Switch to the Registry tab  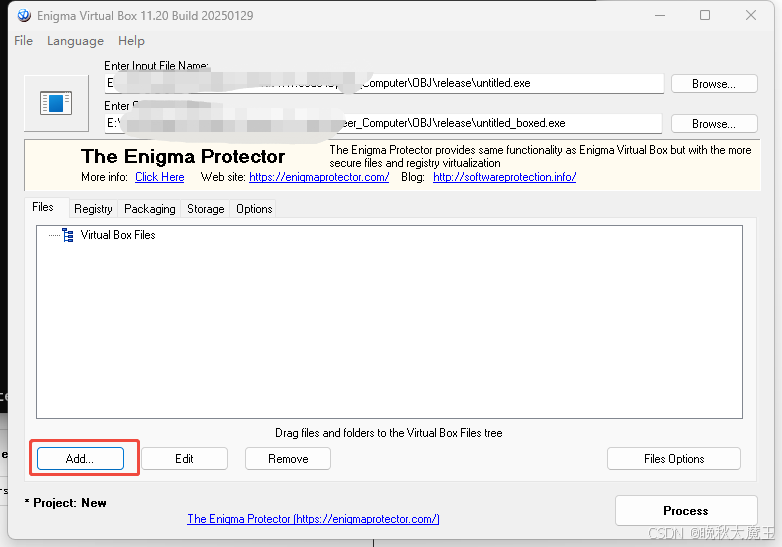click(x=93, y=209)
